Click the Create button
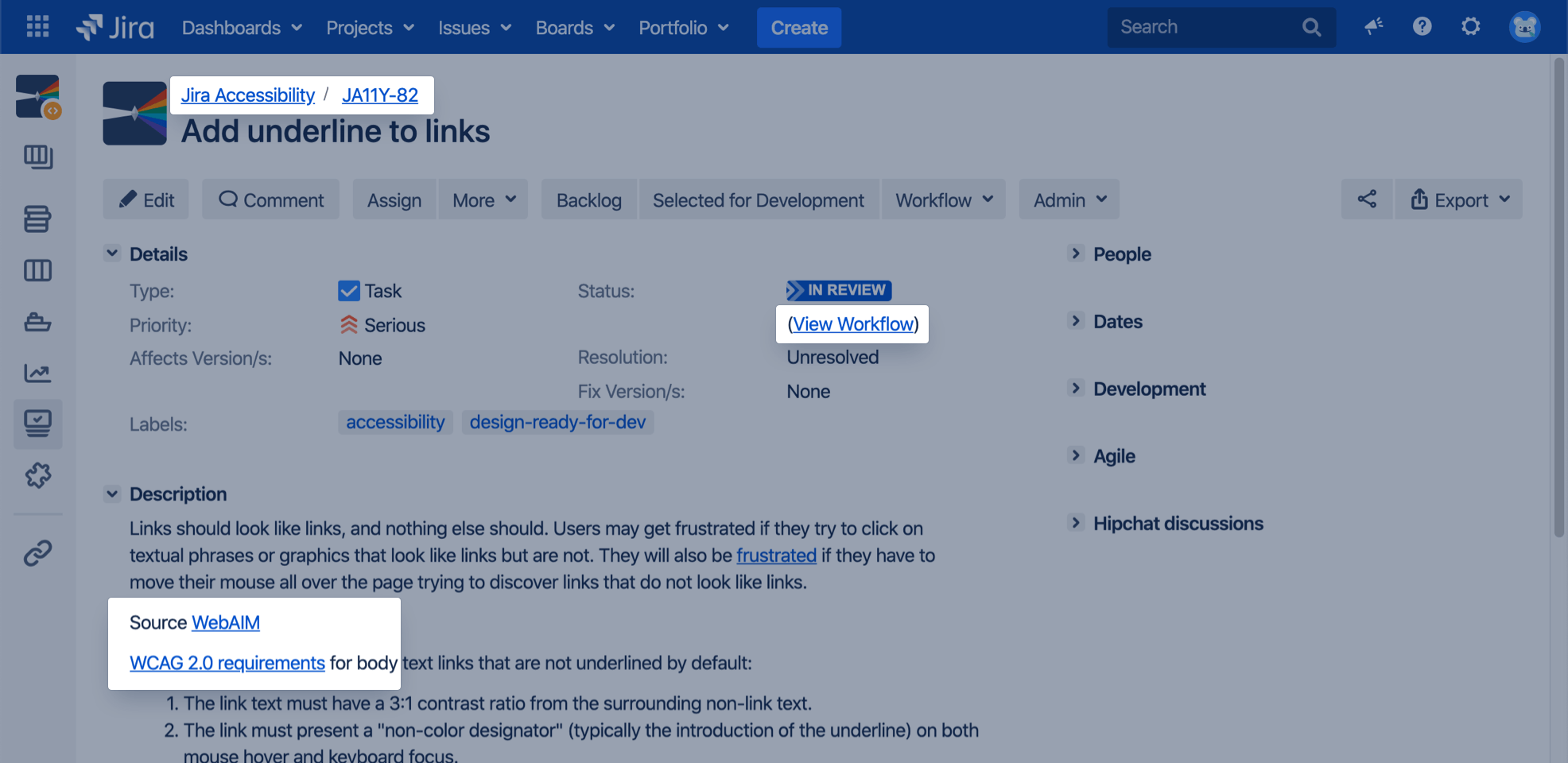Image resolution: width=1568 pixels, height=763 pixels. (799, 27)
